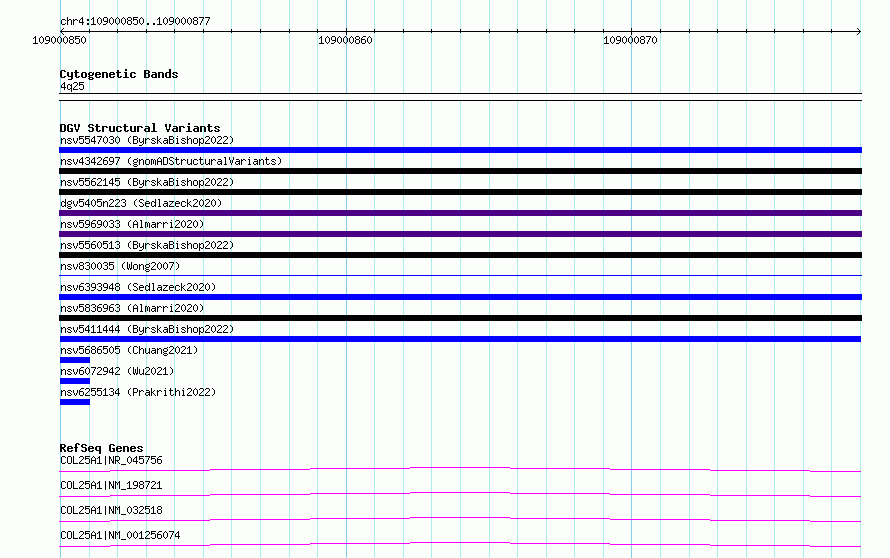Click the short blue bar under nsv6072942
This screenshot has height=558, width=890.
(x=75, y=381)
